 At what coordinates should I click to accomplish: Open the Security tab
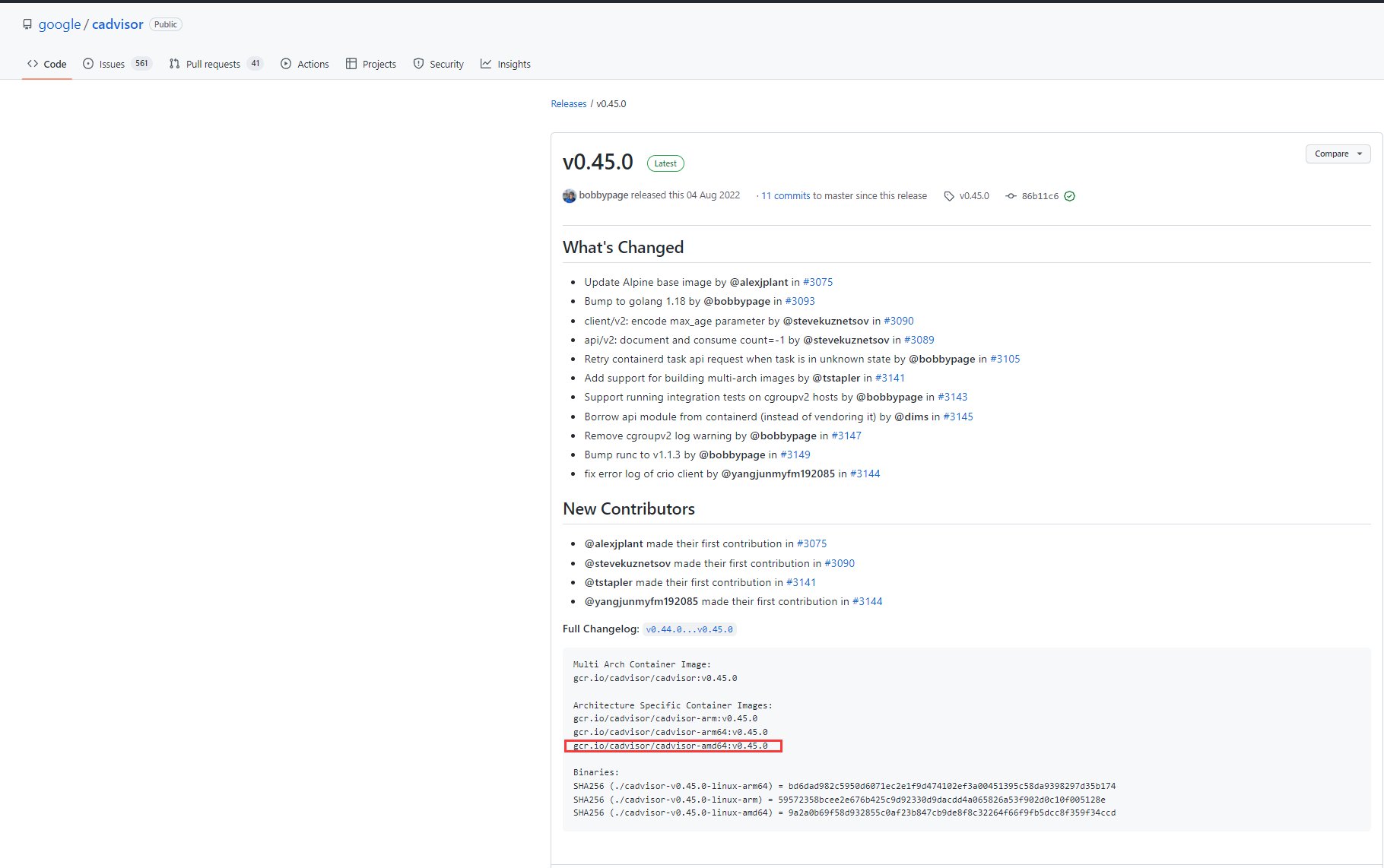click(439, 64)
